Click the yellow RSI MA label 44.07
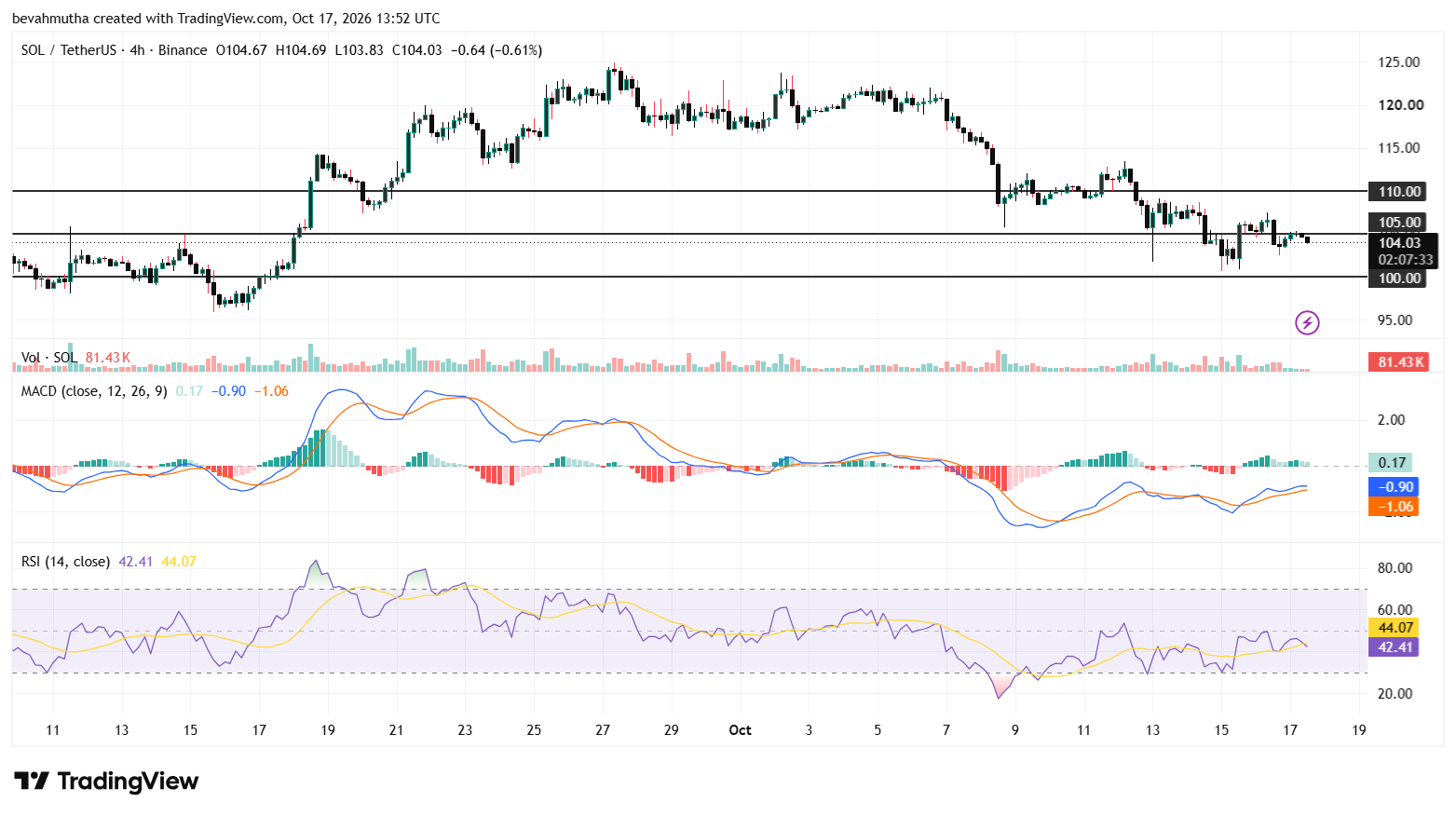Image resolution: width=1456 pixels, height=816 pixels. coord(1395,628)
